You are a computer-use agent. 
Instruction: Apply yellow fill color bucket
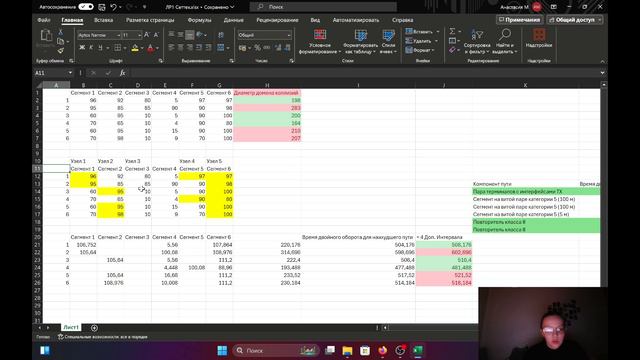click(135, 48)
